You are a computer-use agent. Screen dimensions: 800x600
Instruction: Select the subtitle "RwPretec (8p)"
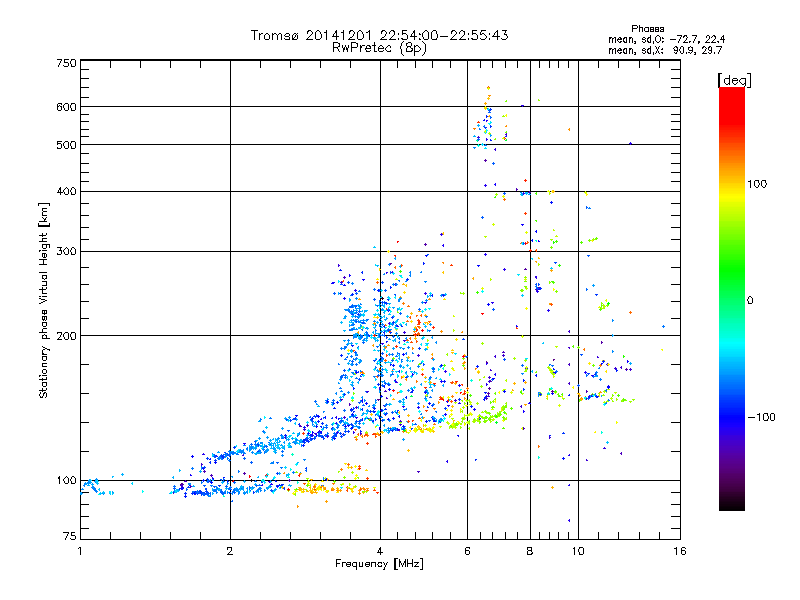click(379, 48)
